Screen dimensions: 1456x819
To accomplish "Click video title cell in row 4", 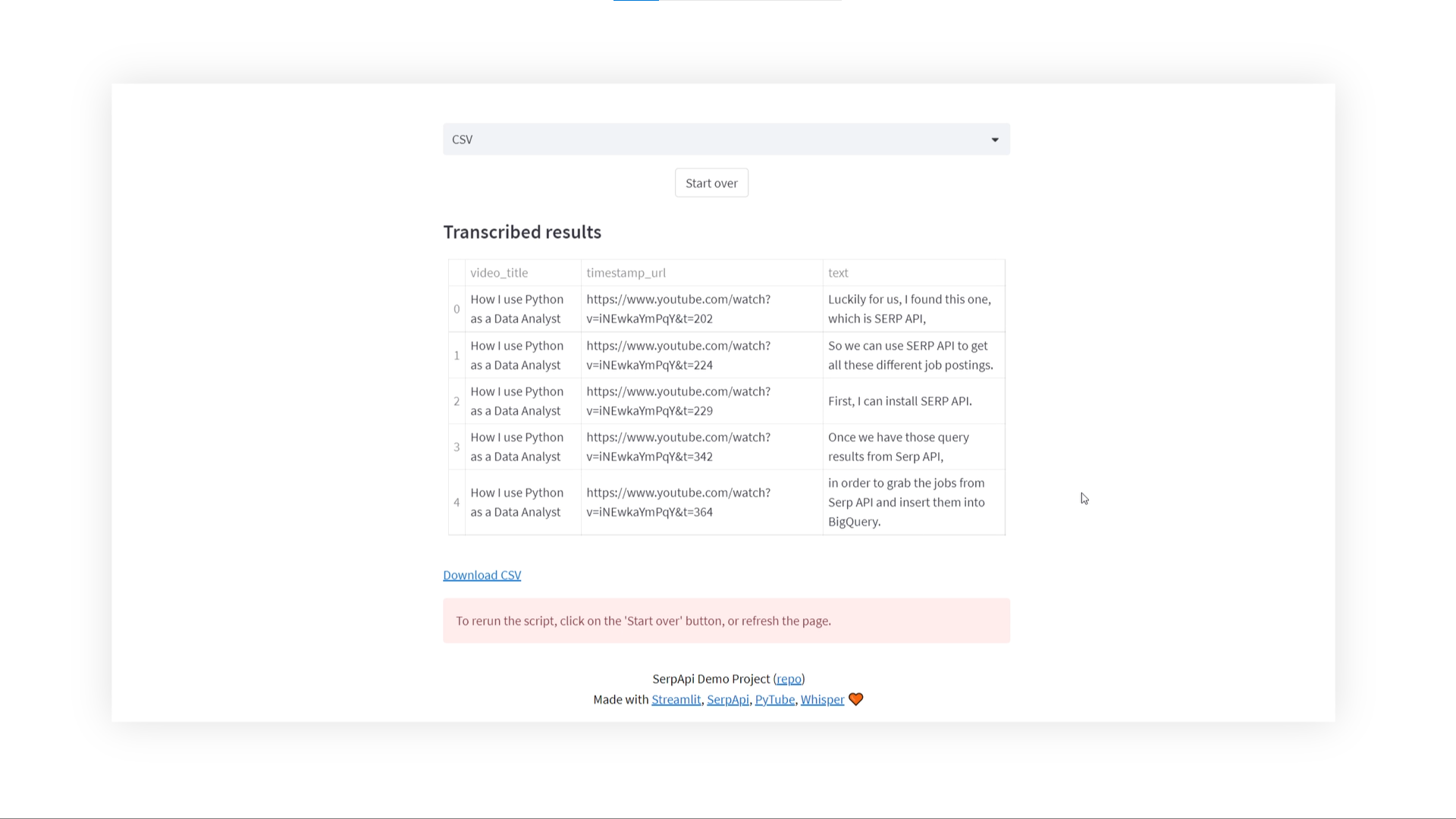I will (x=522, y=502).
